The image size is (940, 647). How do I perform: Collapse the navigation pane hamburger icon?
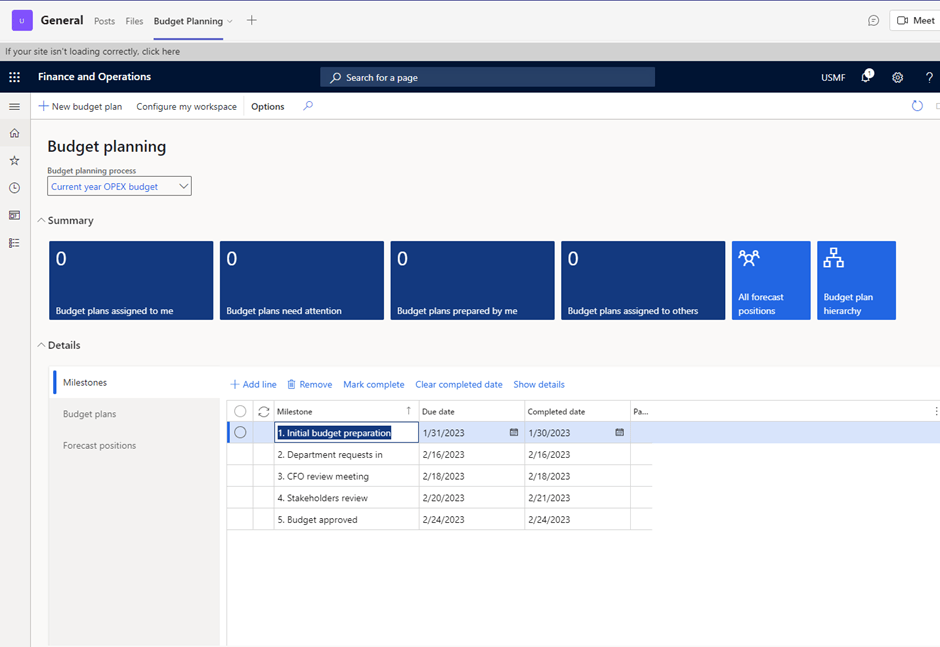point(14,106)
